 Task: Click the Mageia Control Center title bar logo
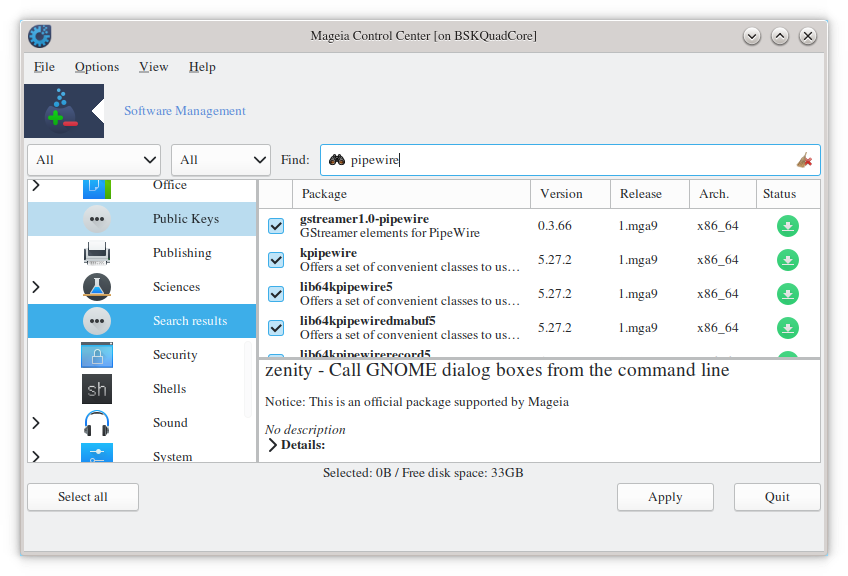39,36
